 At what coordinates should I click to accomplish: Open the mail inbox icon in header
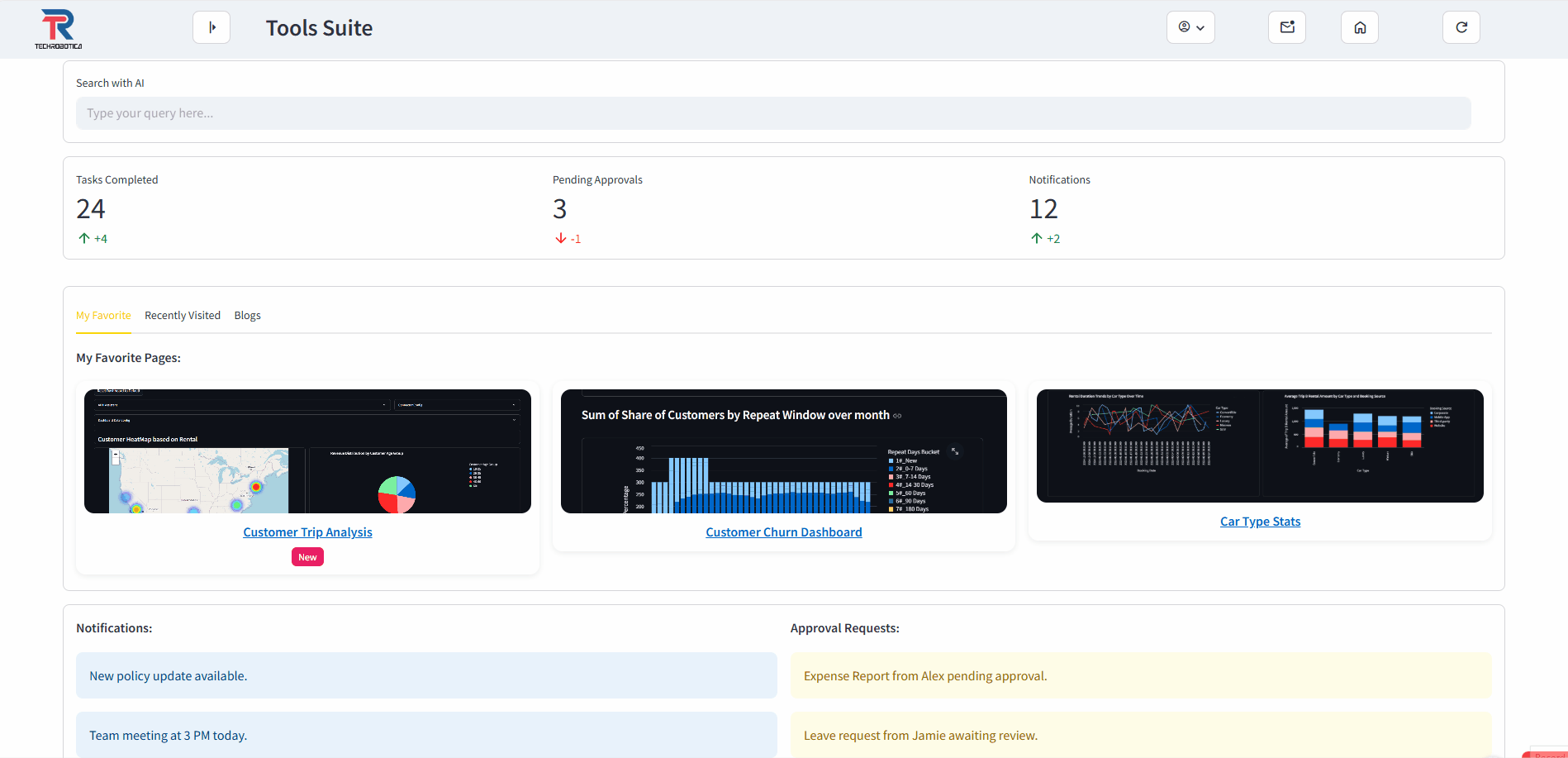(x=1286, y=27)
